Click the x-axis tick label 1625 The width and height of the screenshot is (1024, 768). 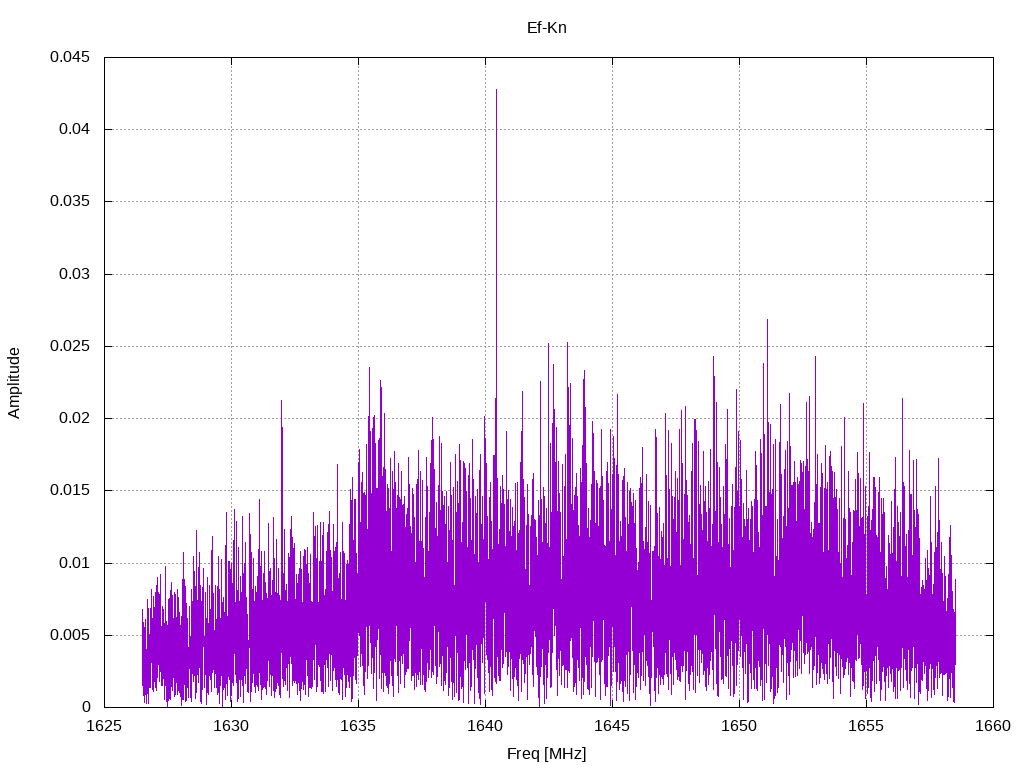pyautogui.click(x=104, y=726)
